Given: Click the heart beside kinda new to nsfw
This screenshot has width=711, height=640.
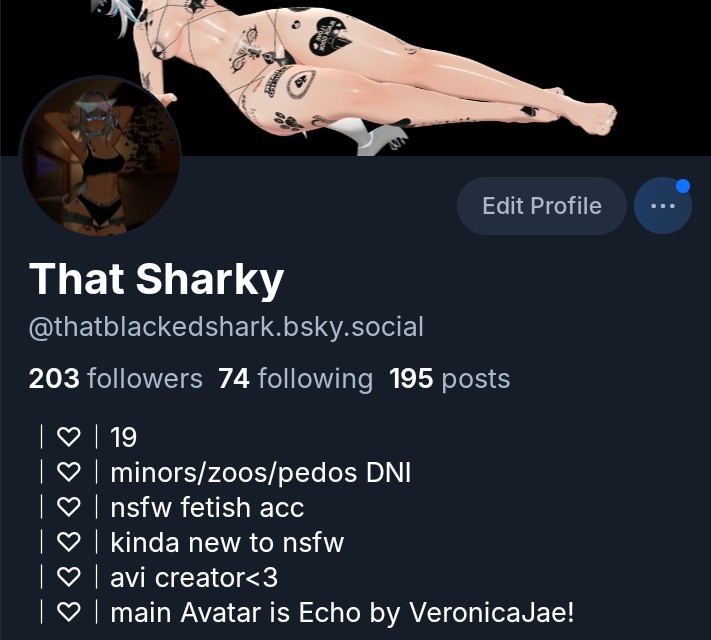Looking at the screenshot, I should tap(68, 542).
